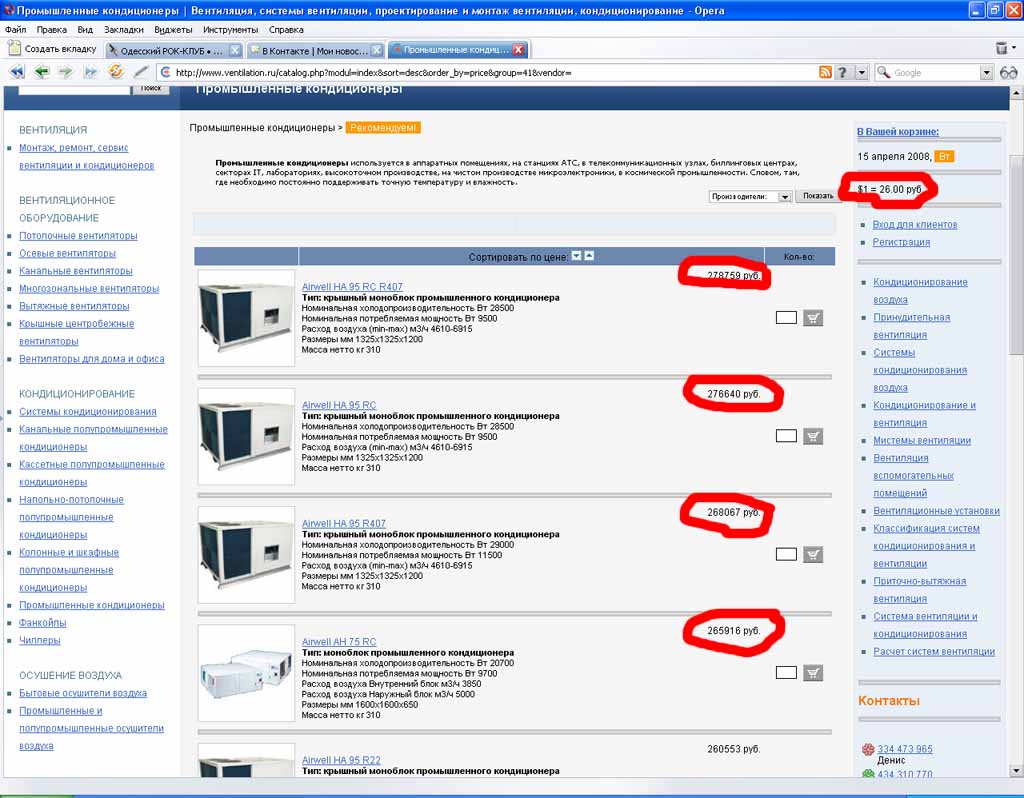Image resolution: width=1024 pixels, height=798 pixels.
Task: Click the RSS feed icon in address bar
Action: tap(825, 72)
